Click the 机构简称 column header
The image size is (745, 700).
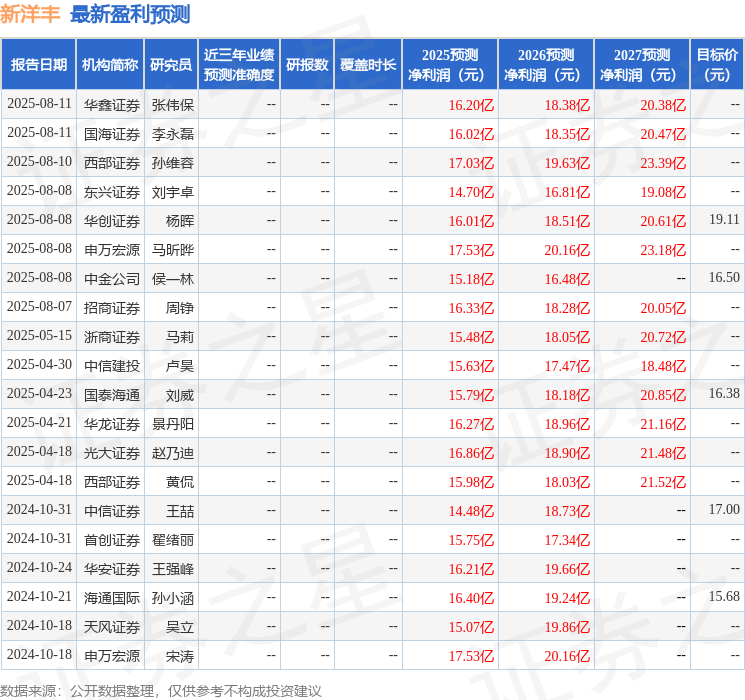[x=110, y=64]
